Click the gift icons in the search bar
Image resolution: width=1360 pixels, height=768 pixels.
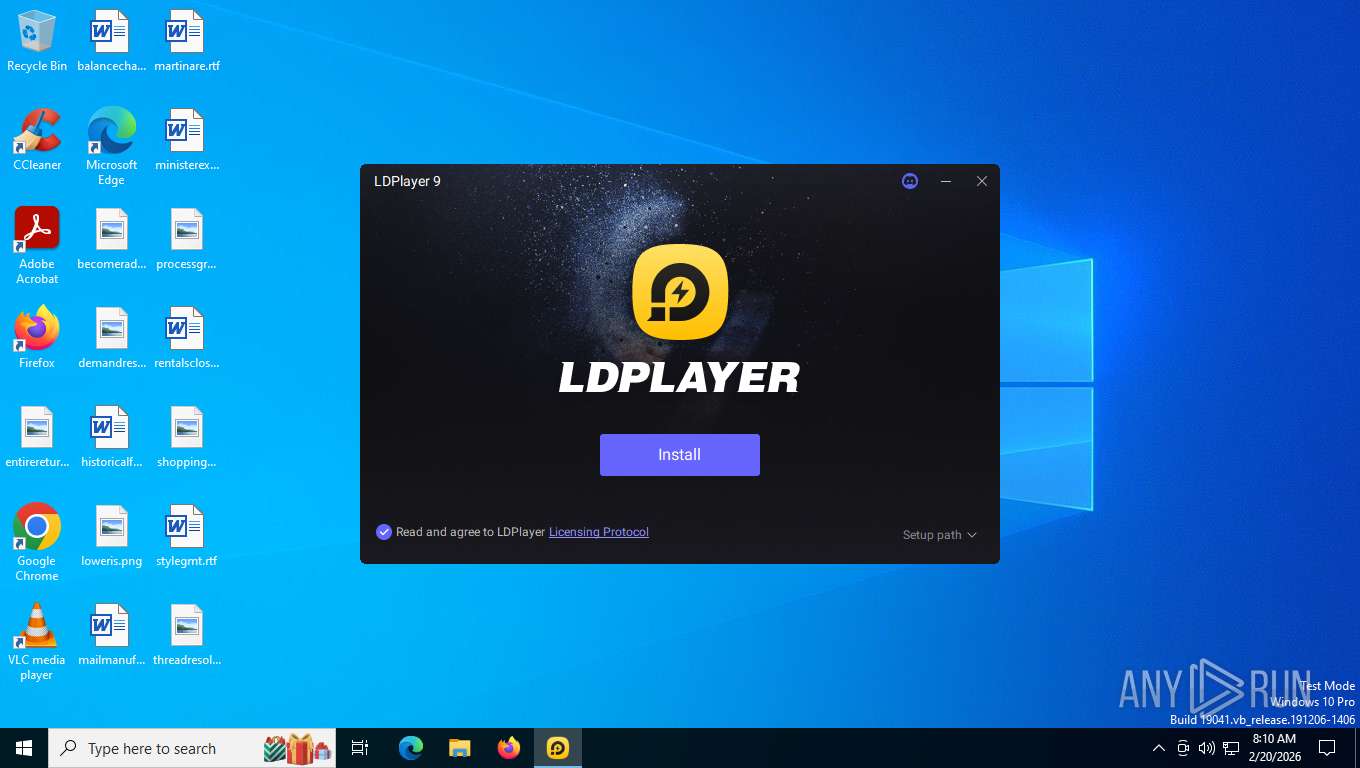point(297,748)
